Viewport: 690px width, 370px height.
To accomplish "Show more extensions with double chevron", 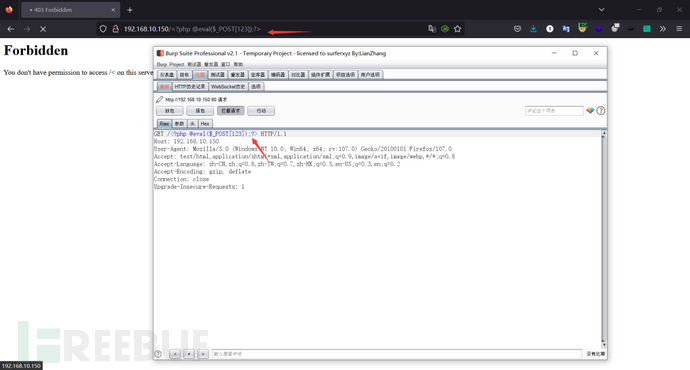I will coord(663,29).
